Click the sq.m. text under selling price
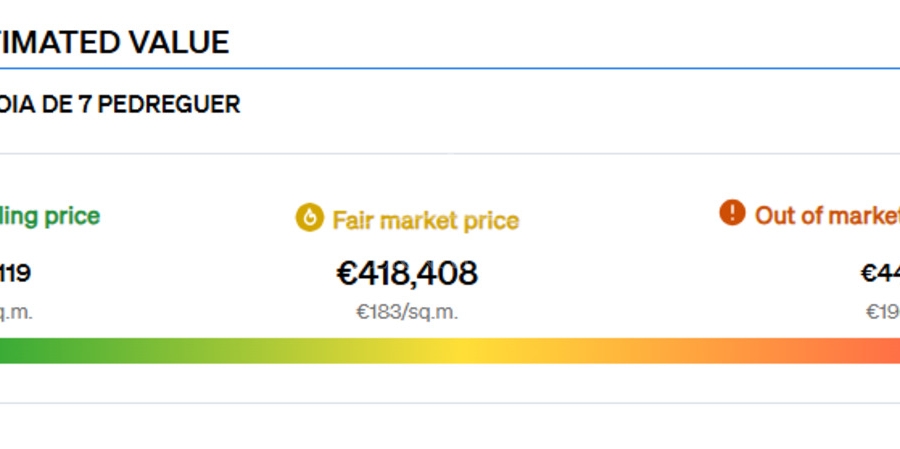This screenshot has height=449, width=900. (x=16, y=312)
